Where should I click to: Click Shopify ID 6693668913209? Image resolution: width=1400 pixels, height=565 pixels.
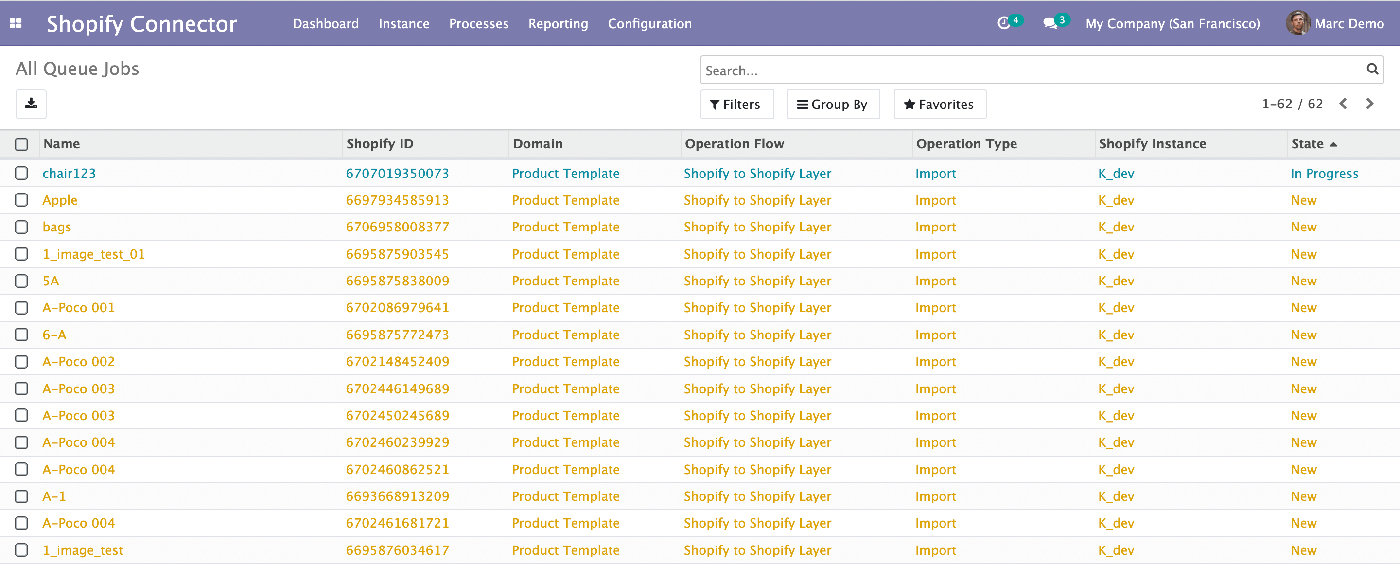coord(398,496)
